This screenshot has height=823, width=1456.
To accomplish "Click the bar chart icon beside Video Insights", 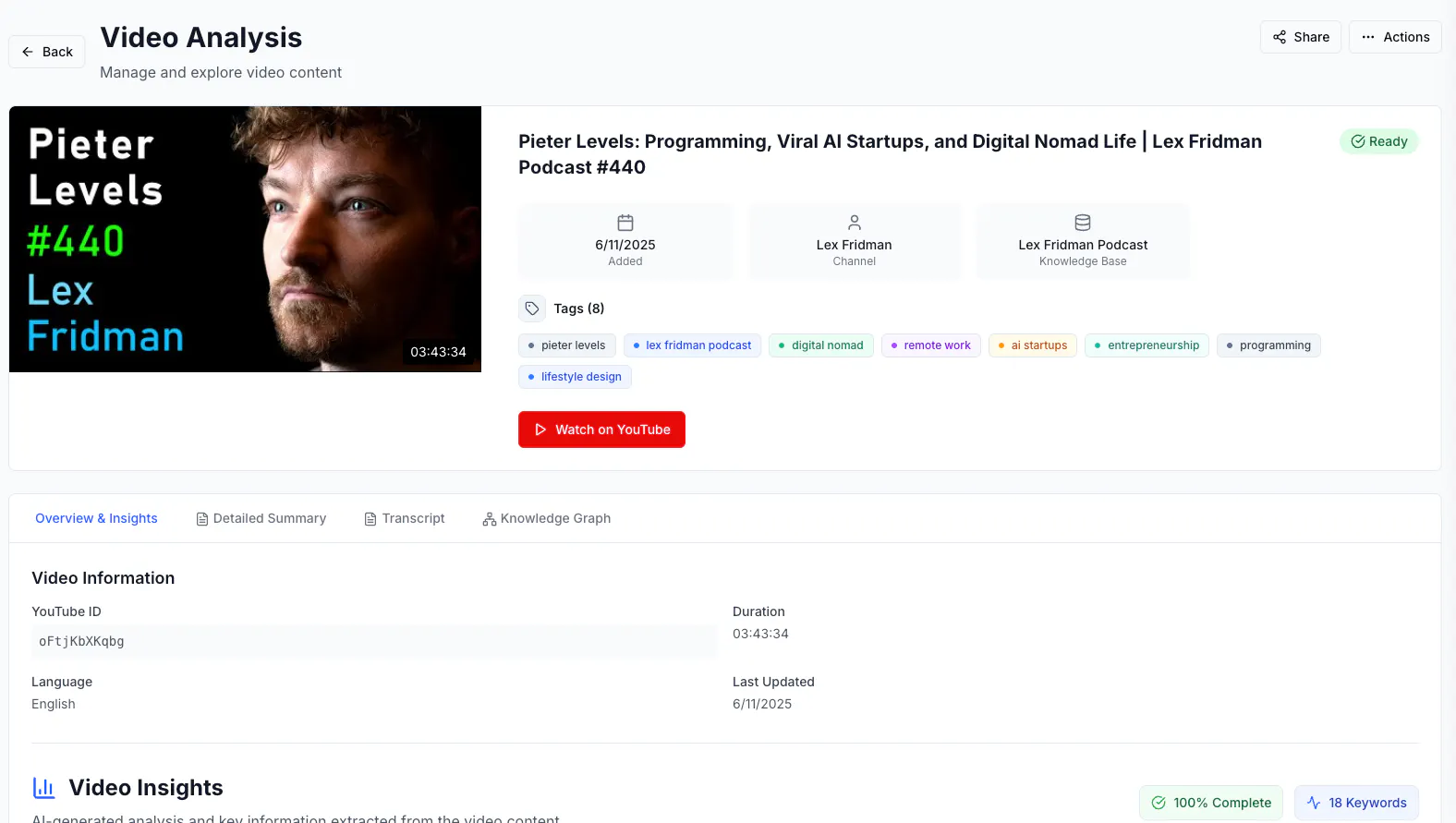I will 43,788.
